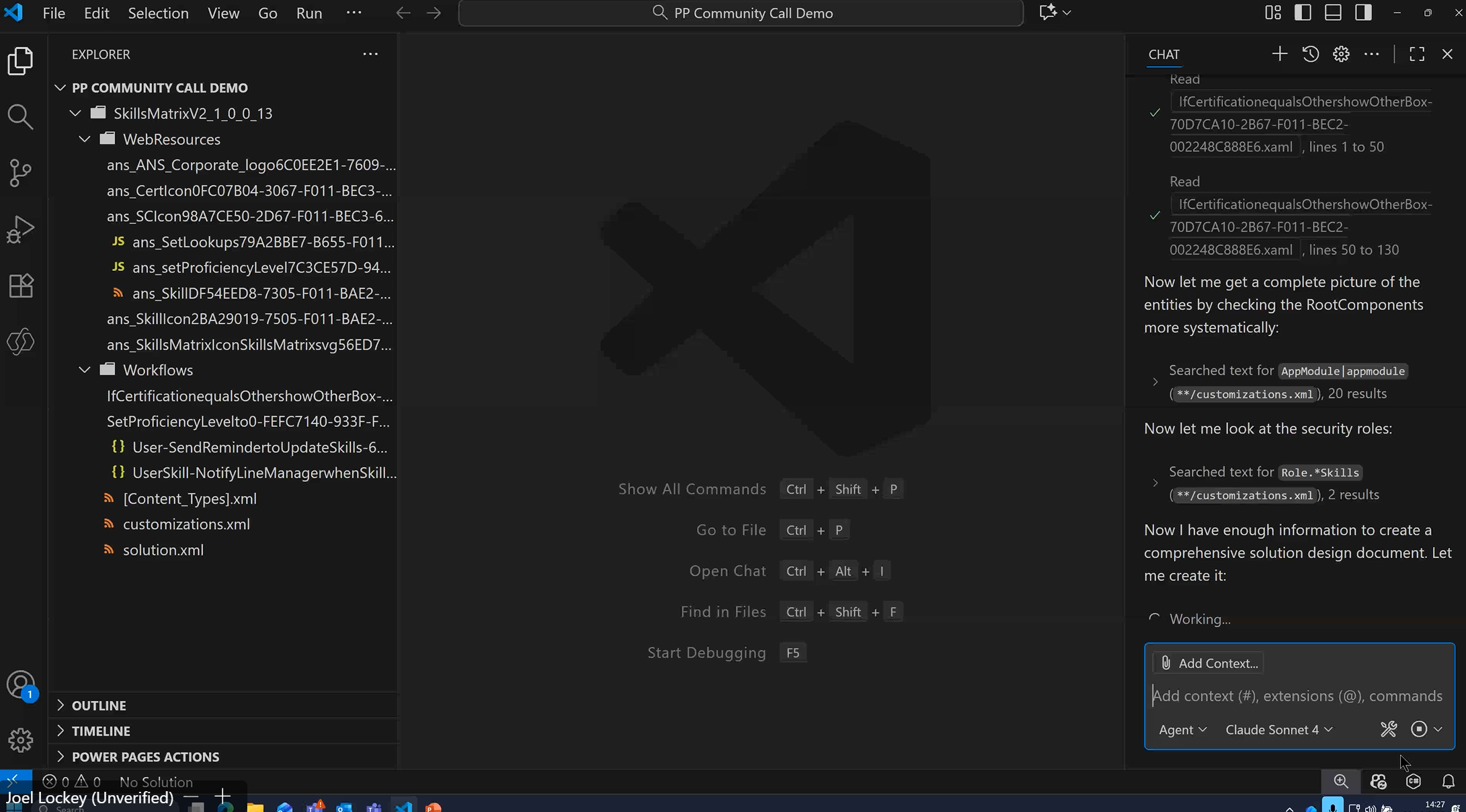Expand the OUTLINE section
Viewport: 1466px width, 812px height.
(x=99, y=706)
